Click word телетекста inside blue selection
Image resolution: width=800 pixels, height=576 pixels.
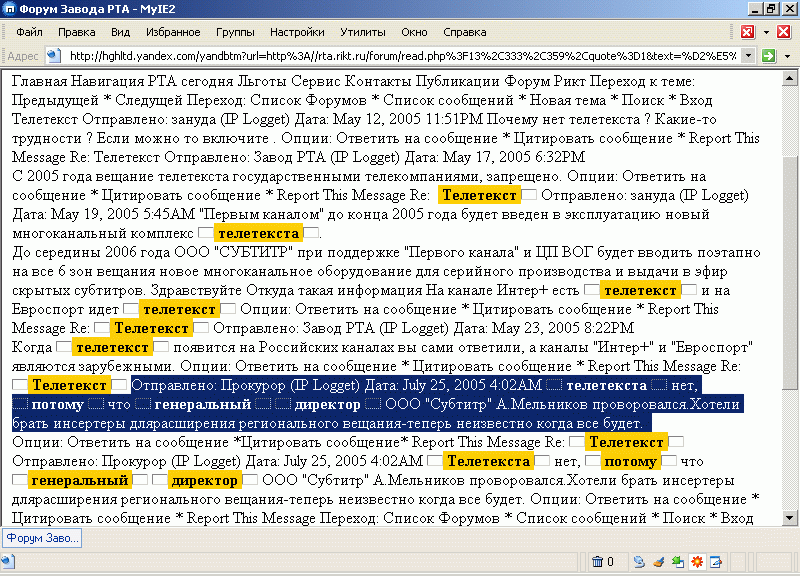coord(606,385)
